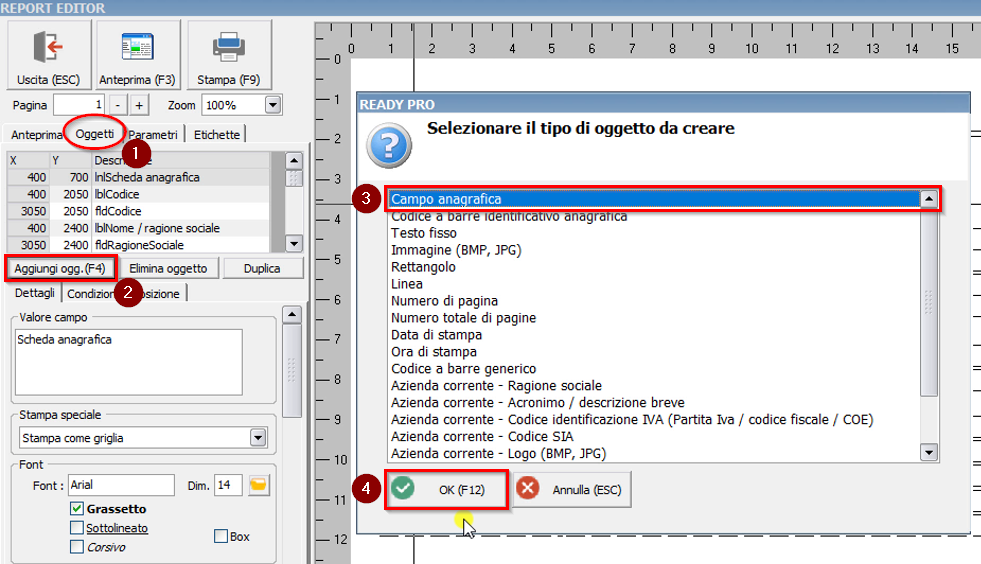Click Aggiungi ogg. (F4) button

[60, 268]
